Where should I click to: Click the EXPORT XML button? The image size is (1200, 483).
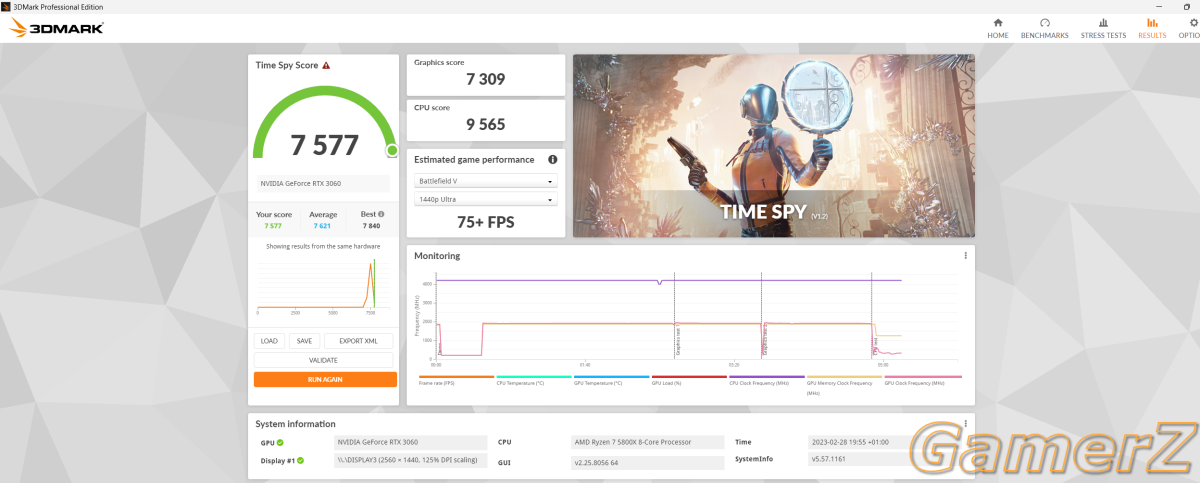click(x=358, y=341)
